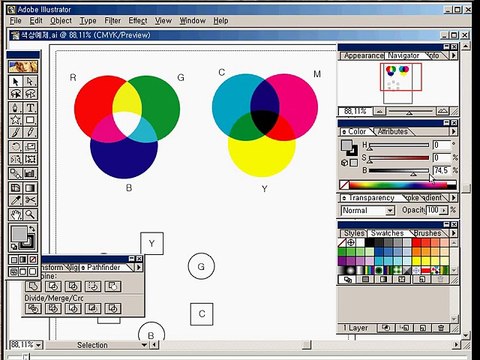
Task: Select the Gradient tool
Action: [x=30, y=188]
